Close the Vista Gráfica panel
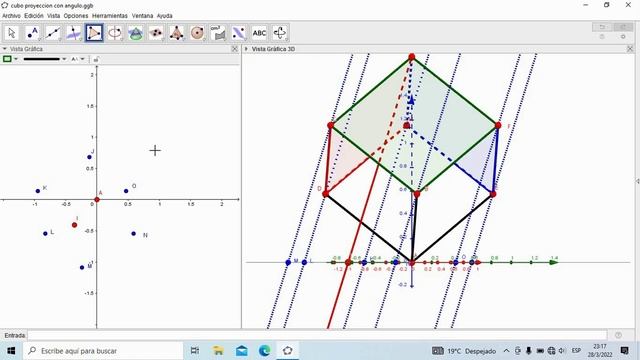The height and width of the screenshot is (360, 640). tap(235, 49)
